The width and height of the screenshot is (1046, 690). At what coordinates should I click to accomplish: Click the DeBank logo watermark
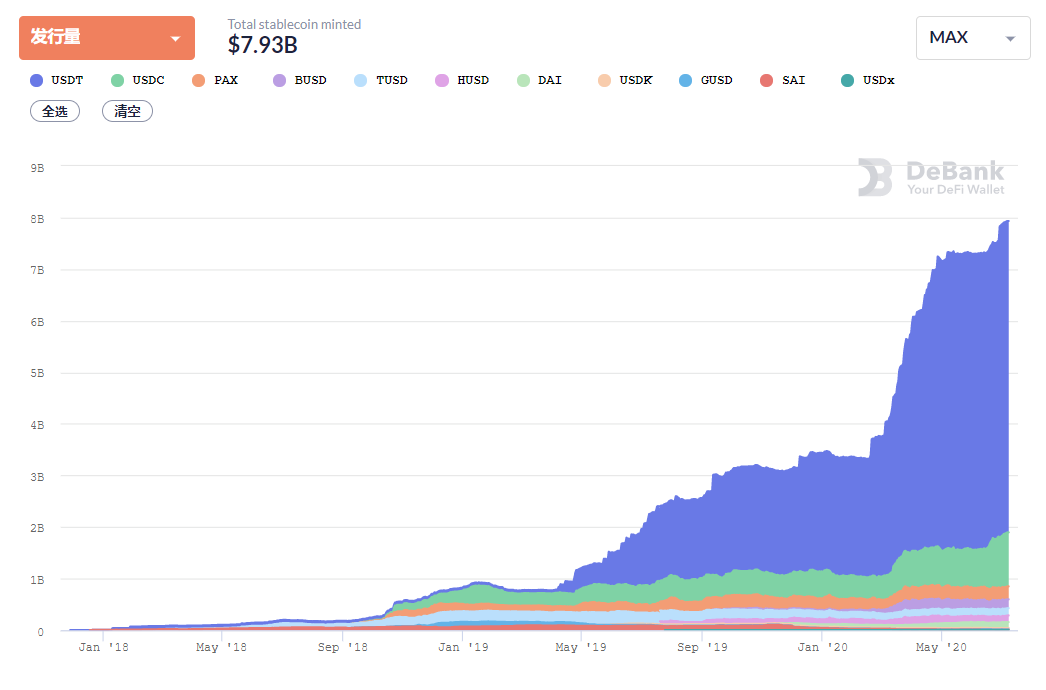pyautogui.click(x=931, y=177)
